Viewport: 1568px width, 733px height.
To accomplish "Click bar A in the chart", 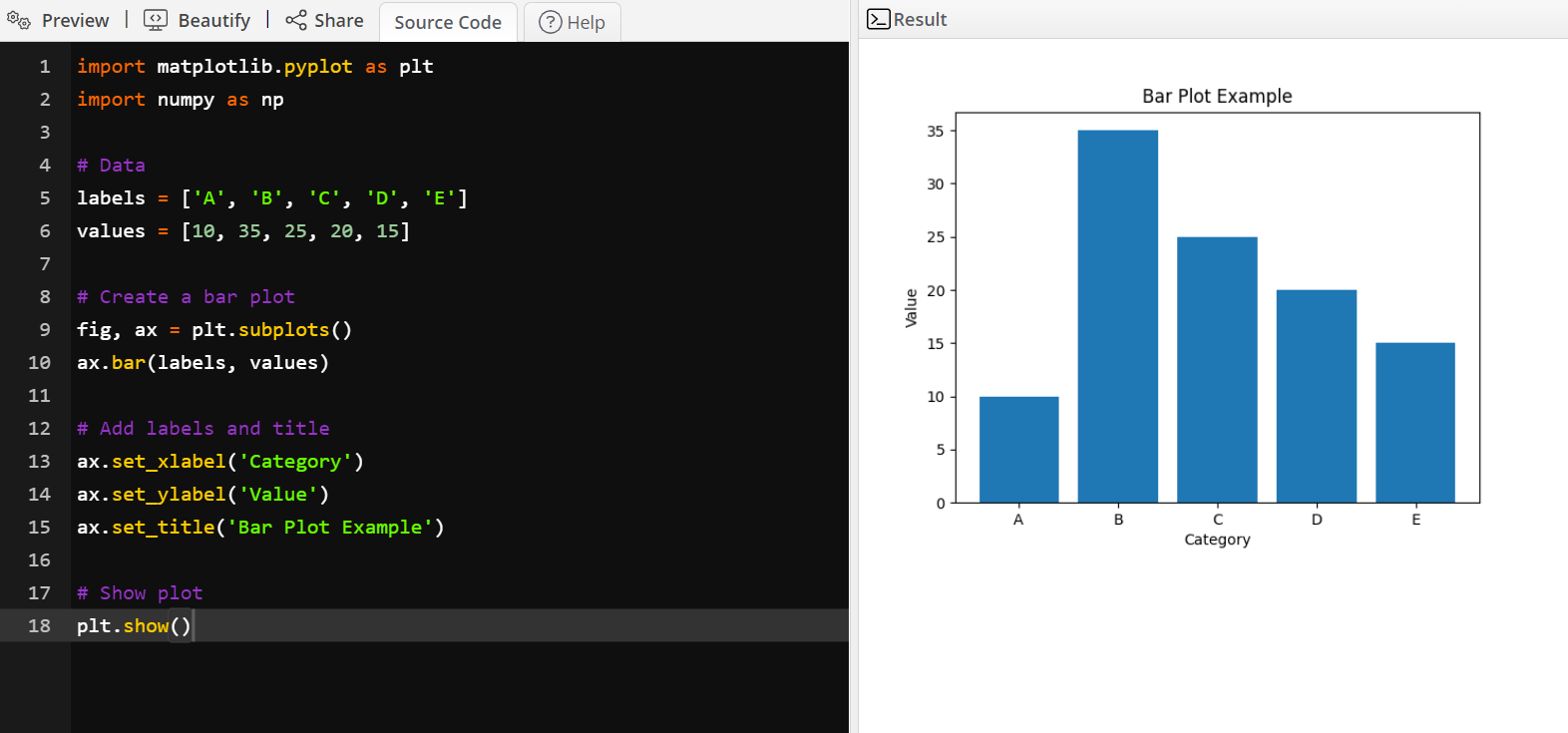I will [1018, 450].
